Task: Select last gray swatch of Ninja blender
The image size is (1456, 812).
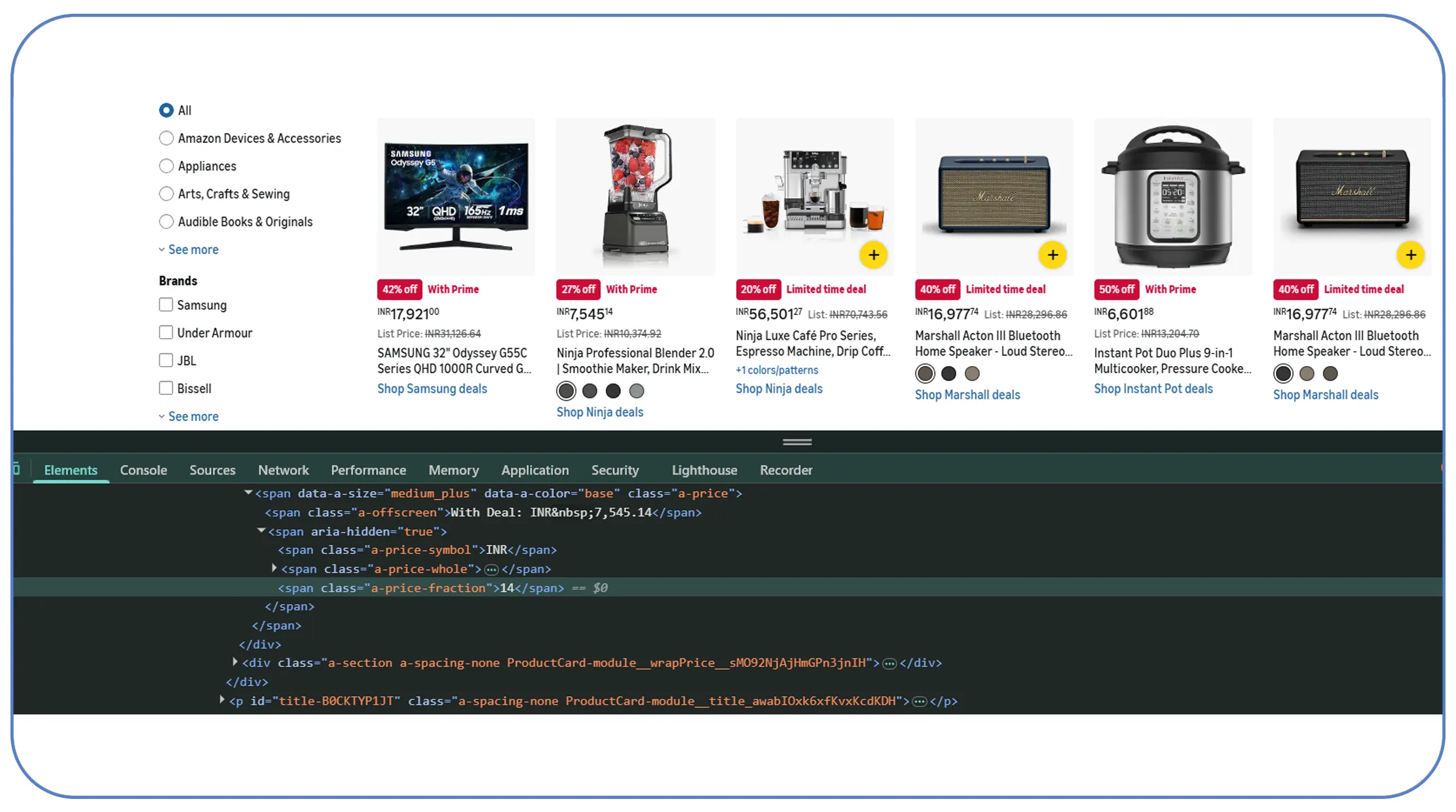Action: 637,391
